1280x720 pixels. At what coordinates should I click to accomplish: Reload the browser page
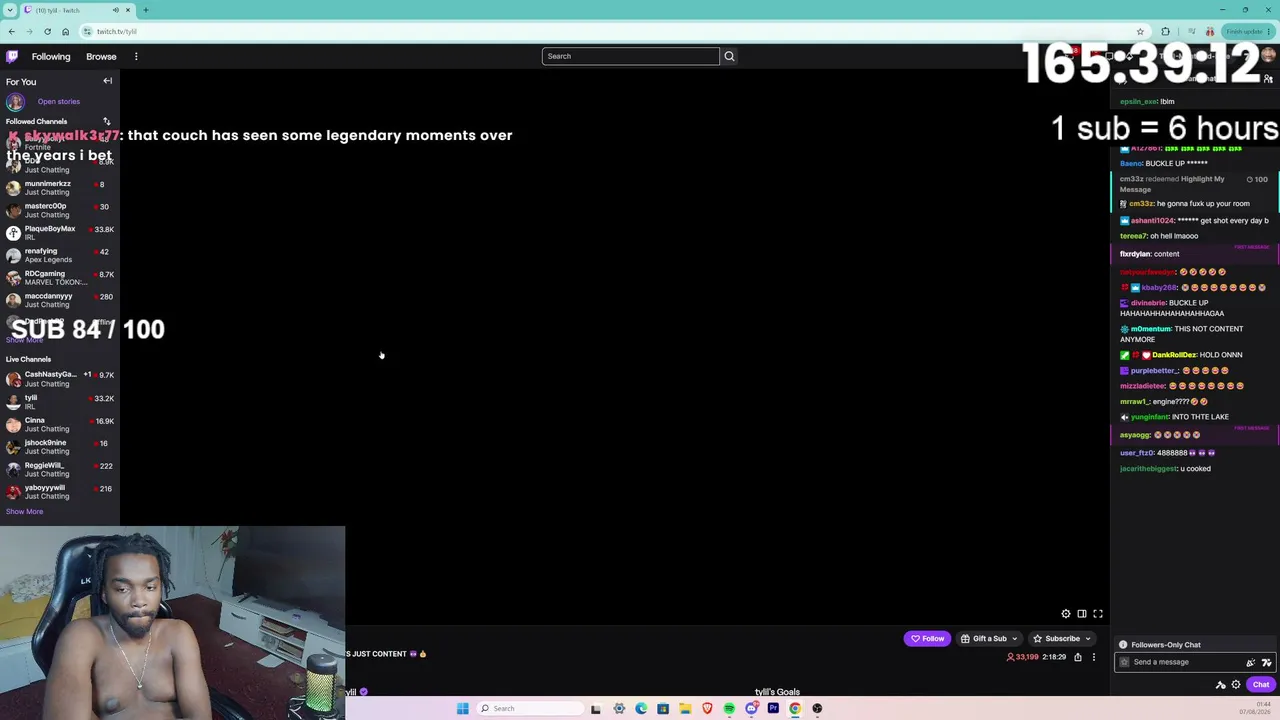point(47,31)
